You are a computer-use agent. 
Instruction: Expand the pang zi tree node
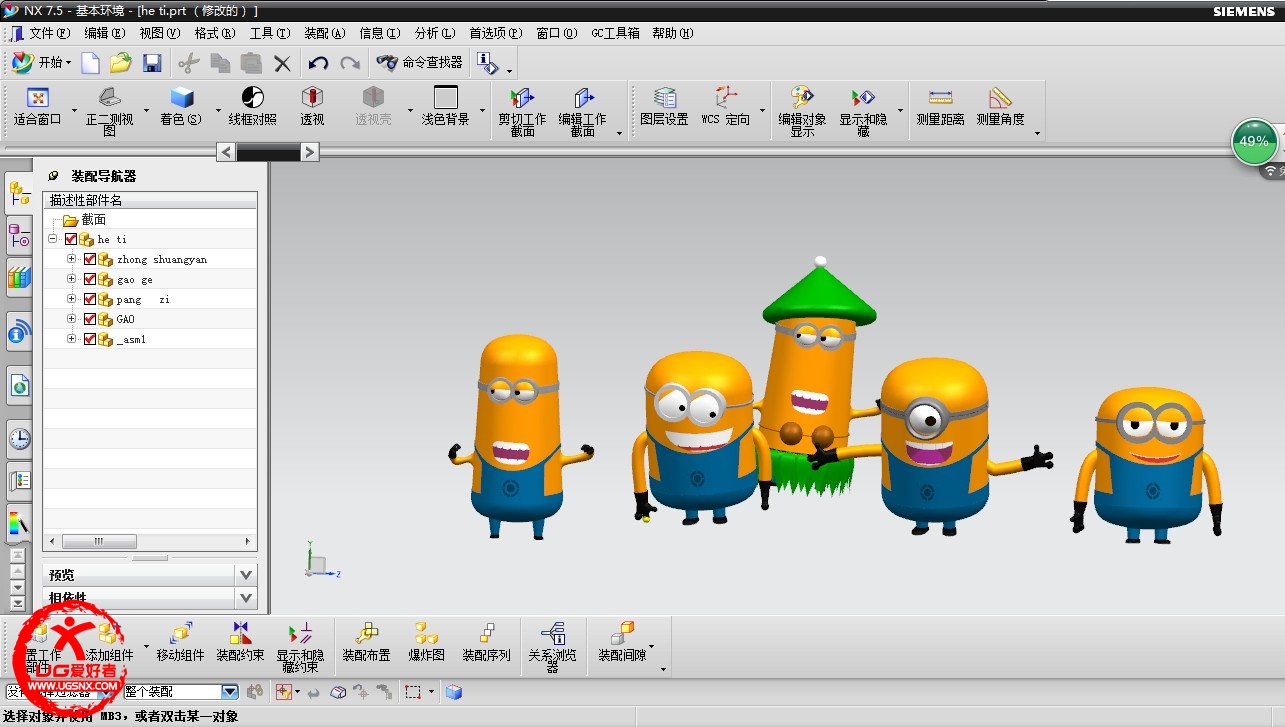click(71, 299)
